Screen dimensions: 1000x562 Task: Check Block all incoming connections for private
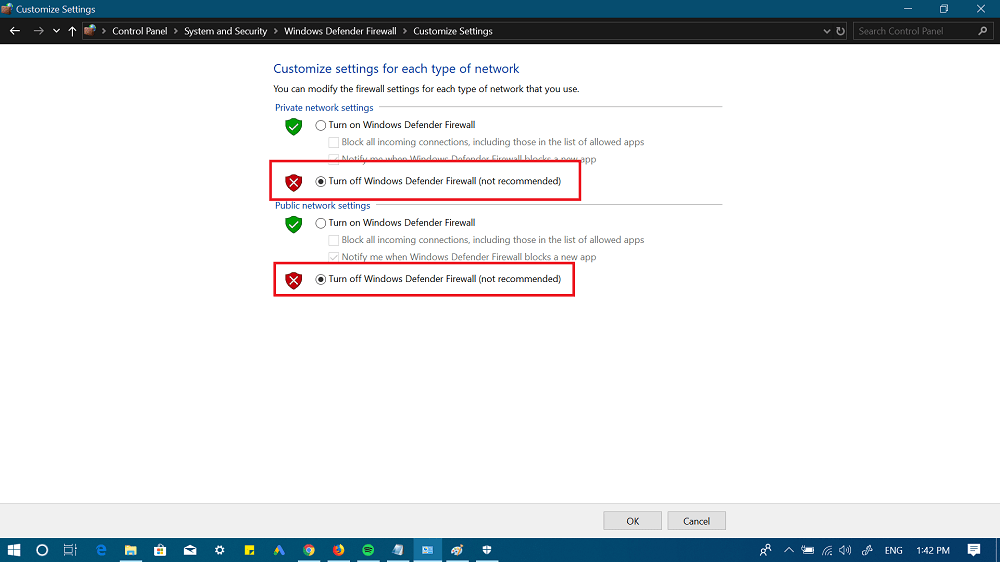tap(334, 142)
